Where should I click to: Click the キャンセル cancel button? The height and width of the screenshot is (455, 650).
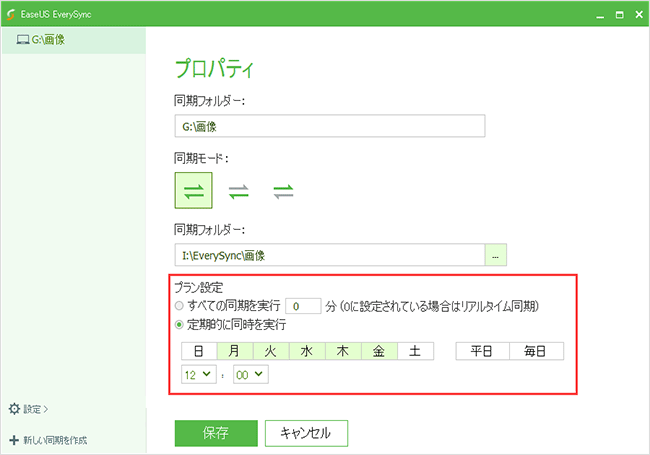click(306, 433)
